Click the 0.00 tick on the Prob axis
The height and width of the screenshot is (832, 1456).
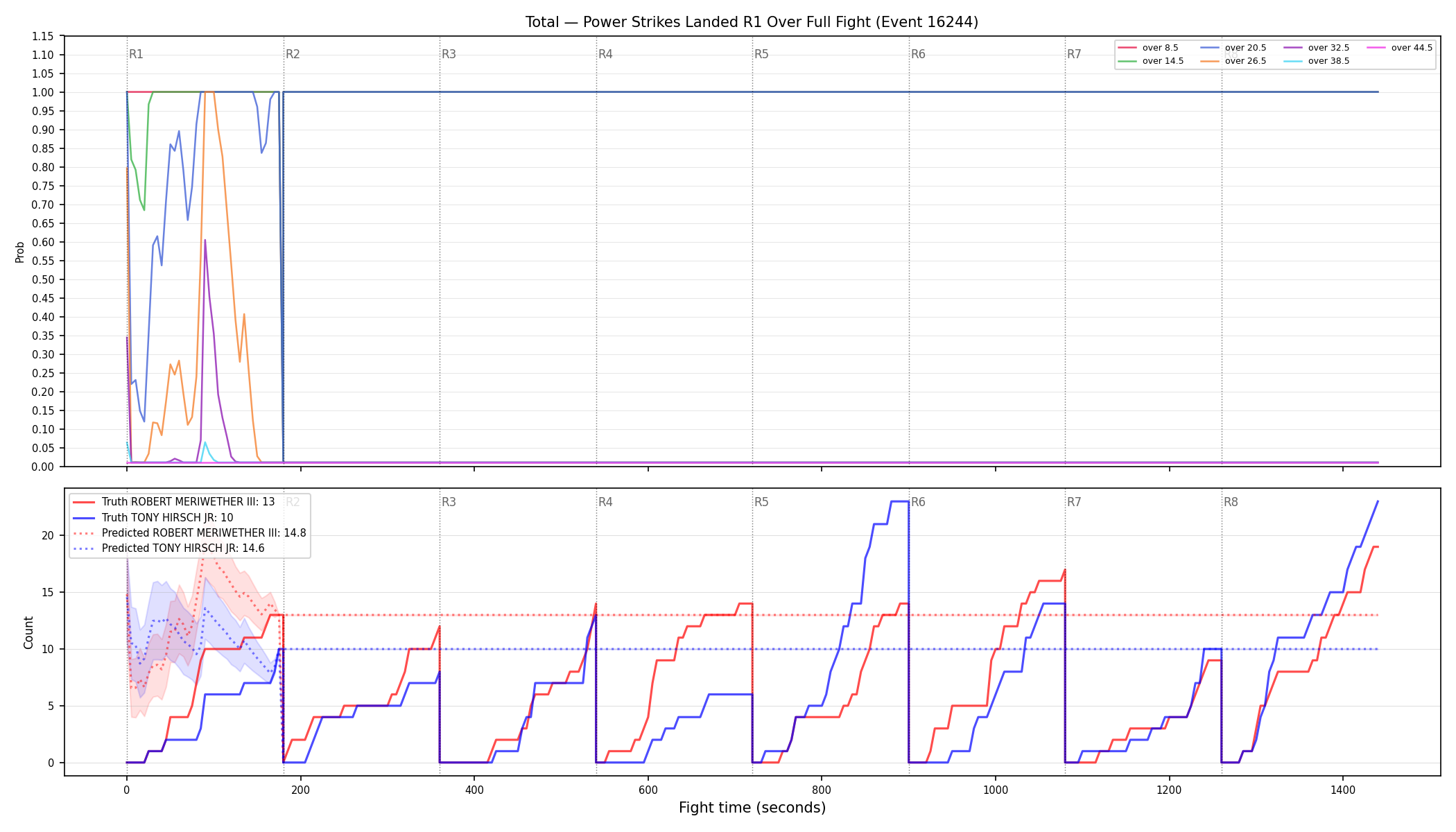[x=44, y=467]
